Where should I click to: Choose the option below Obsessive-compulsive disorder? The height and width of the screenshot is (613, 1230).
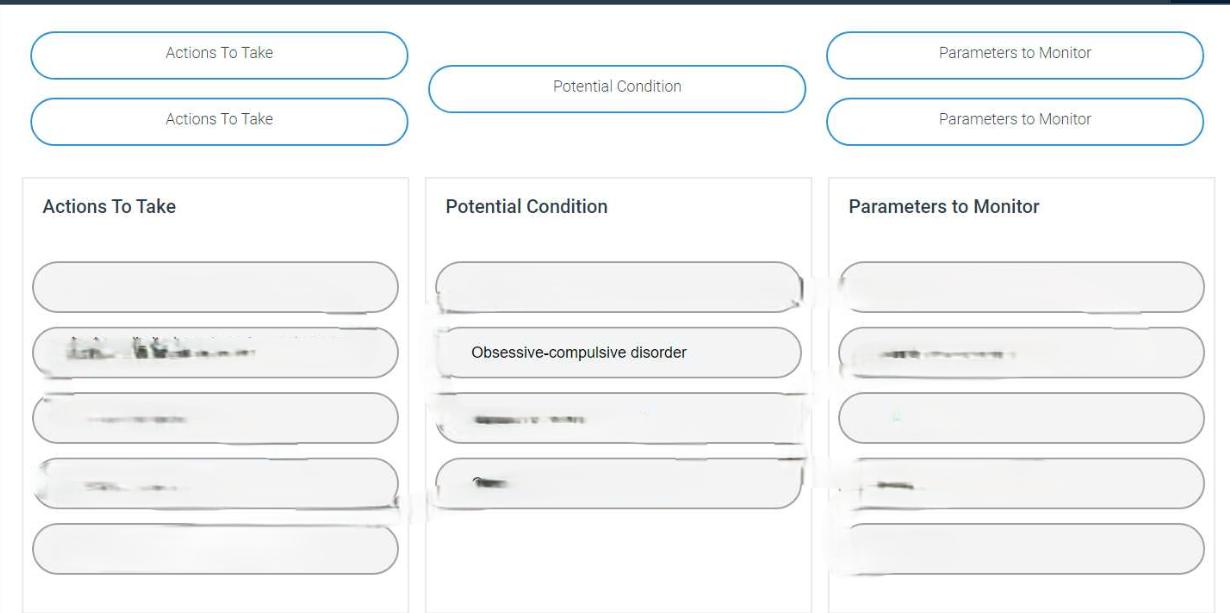click(x=619, y=418)
